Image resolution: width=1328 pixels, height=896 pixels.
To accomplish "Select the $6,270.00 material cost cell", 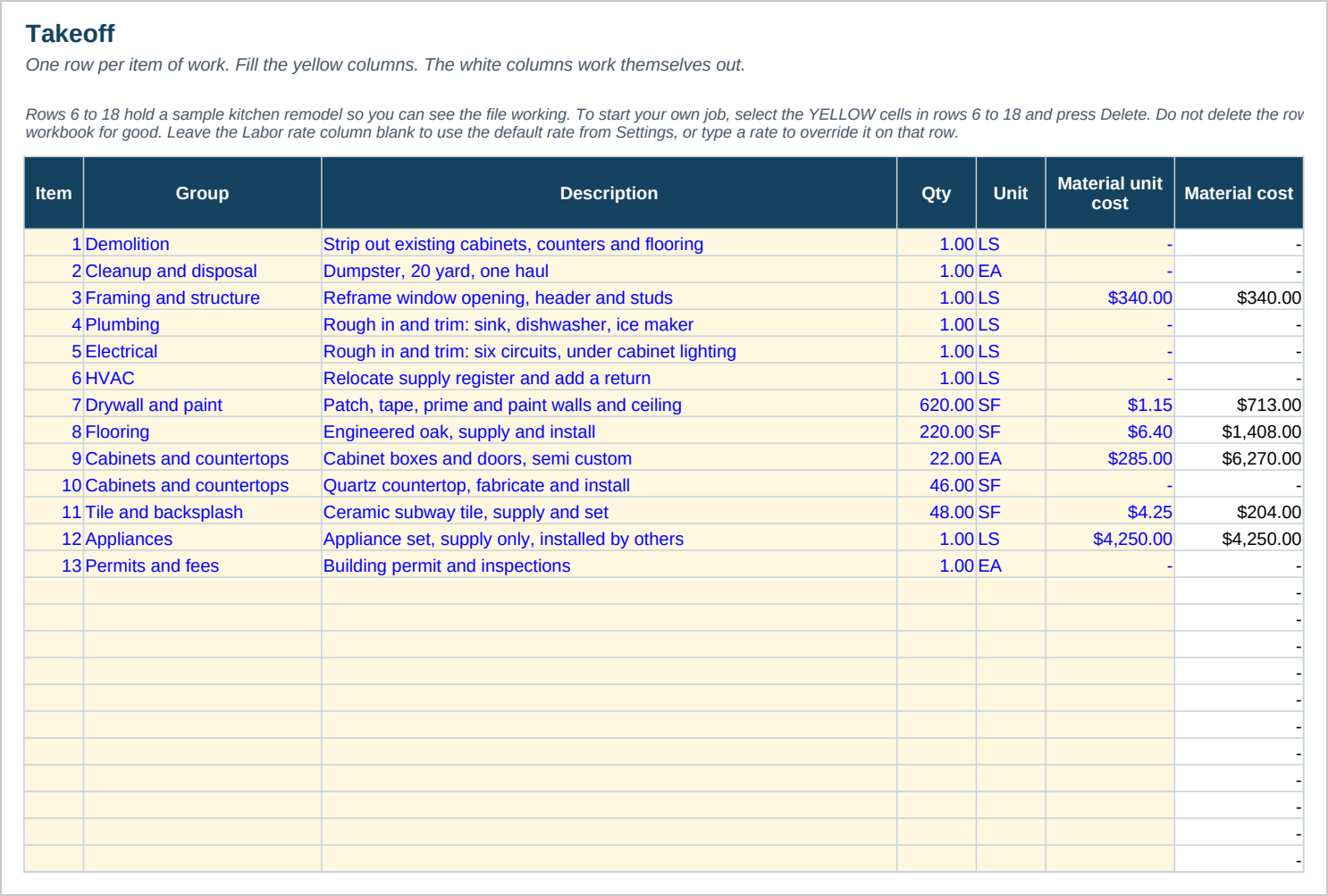I will 1239,458.
